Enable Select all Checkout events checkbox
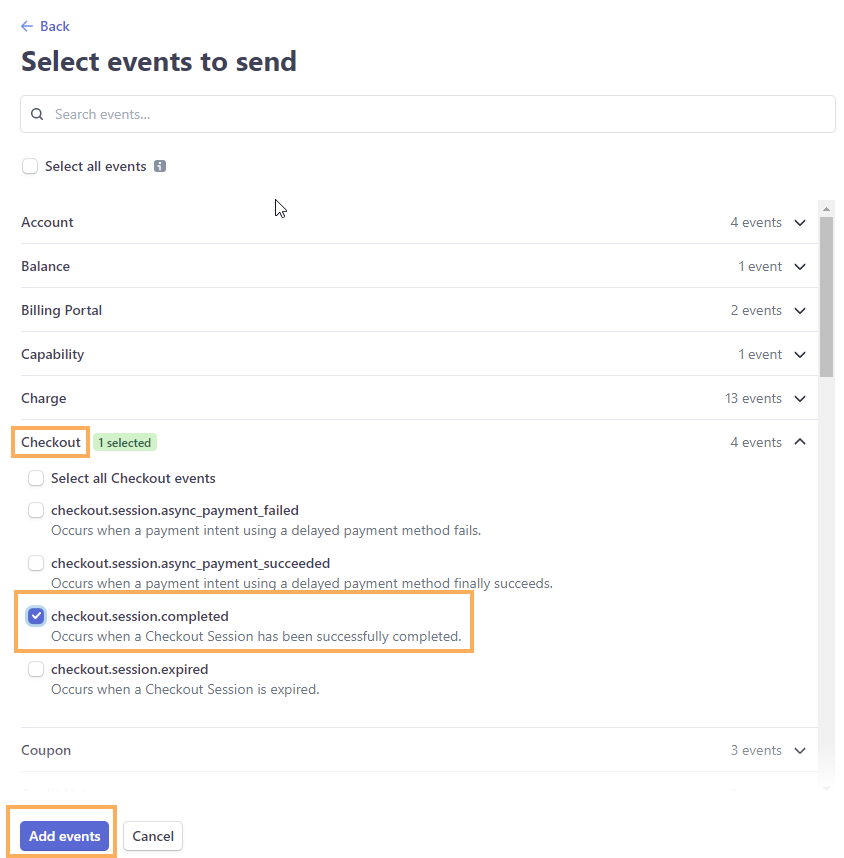The height and width of the screenshot is (858, 844). (x=36, y=478)
